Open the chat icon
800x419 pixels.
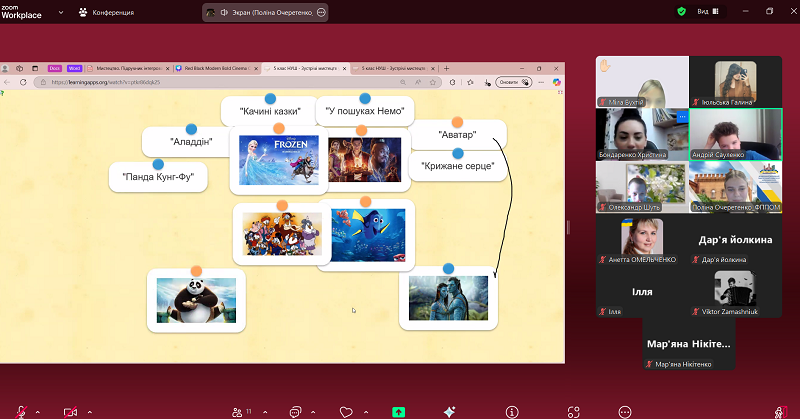pyautogui.click(x=295, y=412)
